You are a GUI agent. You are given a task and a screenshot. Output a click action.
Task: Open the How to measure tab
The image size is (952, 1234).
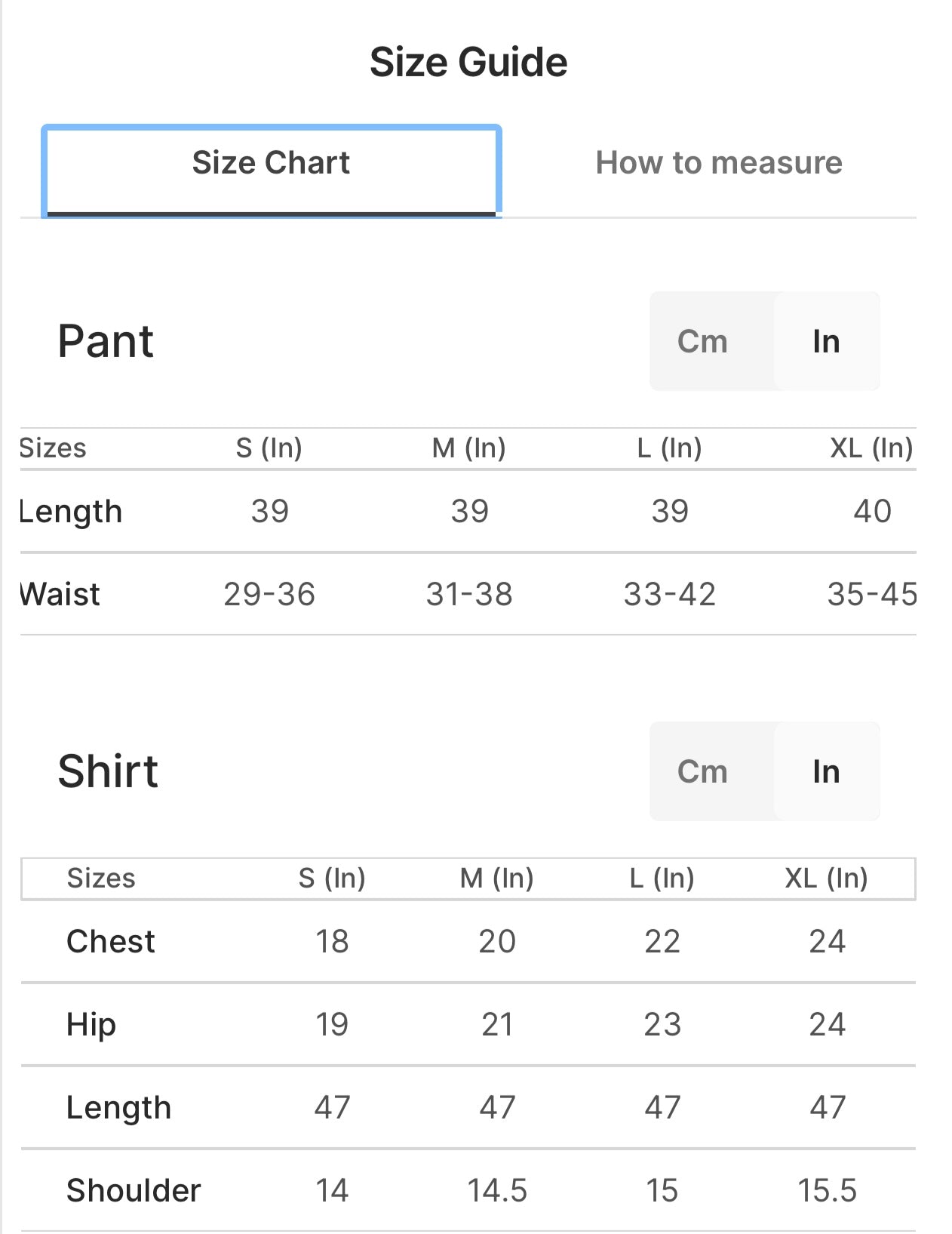[718, 163]
